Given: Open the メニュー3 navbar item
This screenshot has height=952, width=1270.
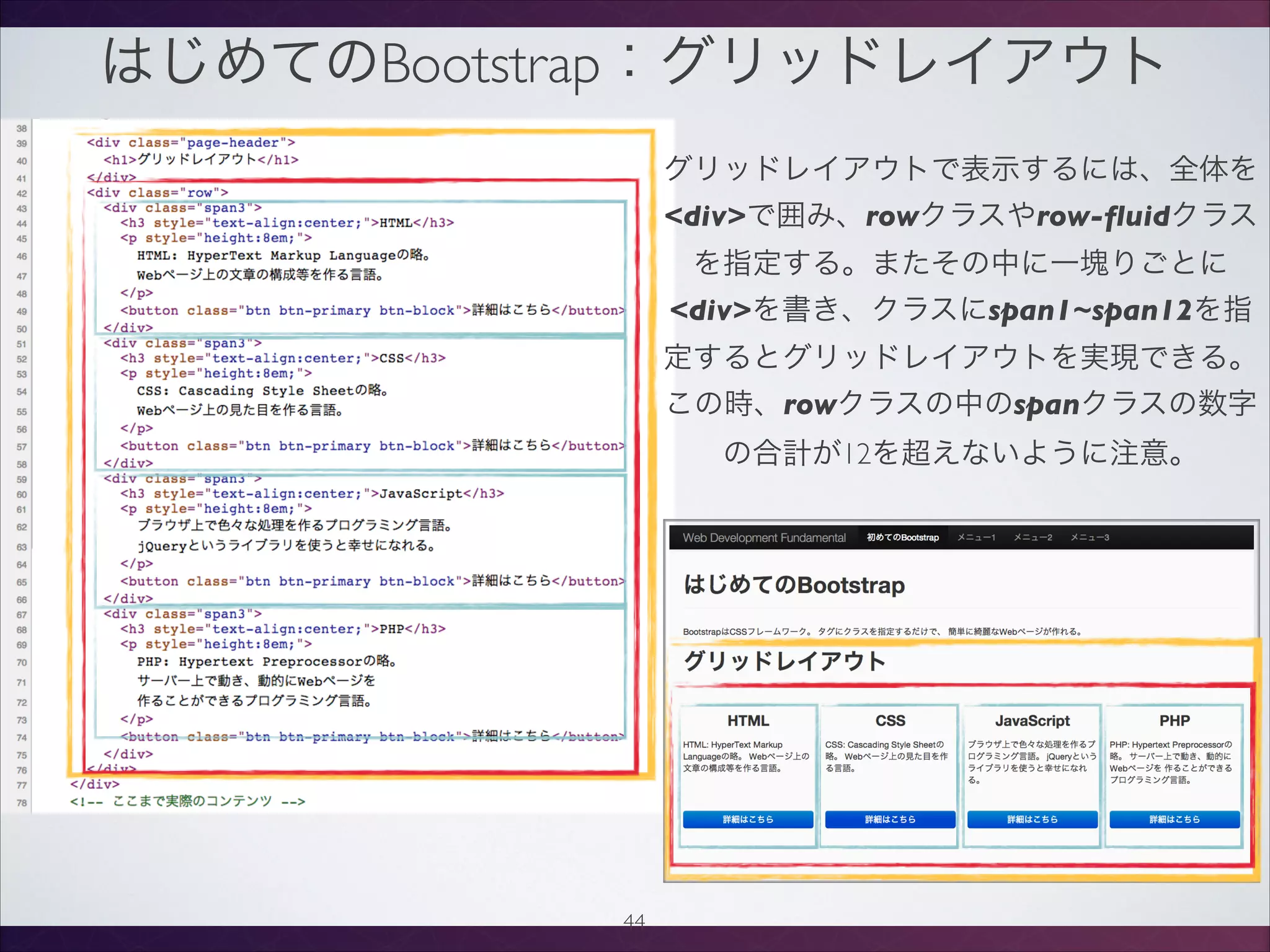Looking at the screenshot, I should [1090, 537].
